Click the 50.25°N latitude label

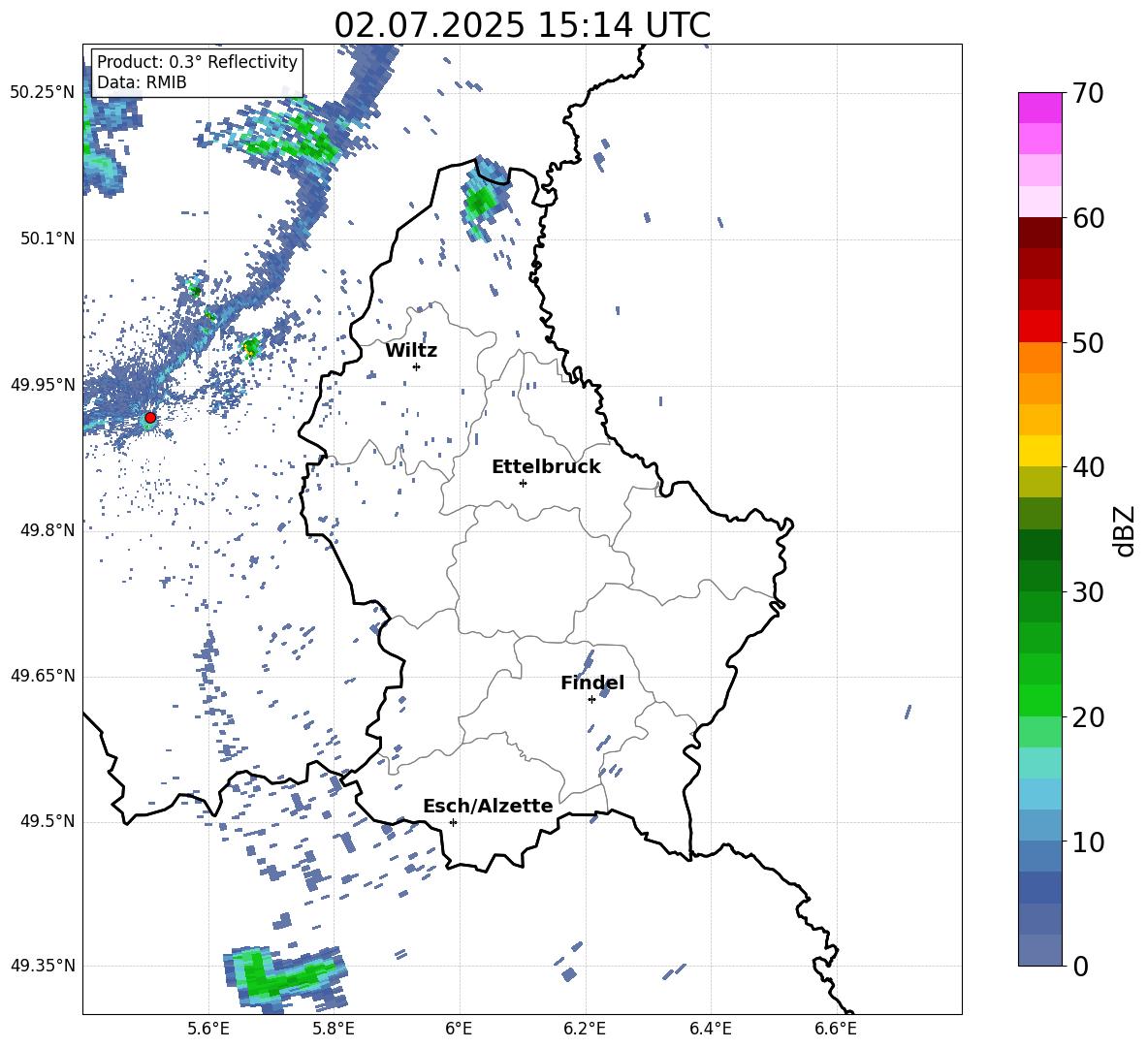[43, 93]
